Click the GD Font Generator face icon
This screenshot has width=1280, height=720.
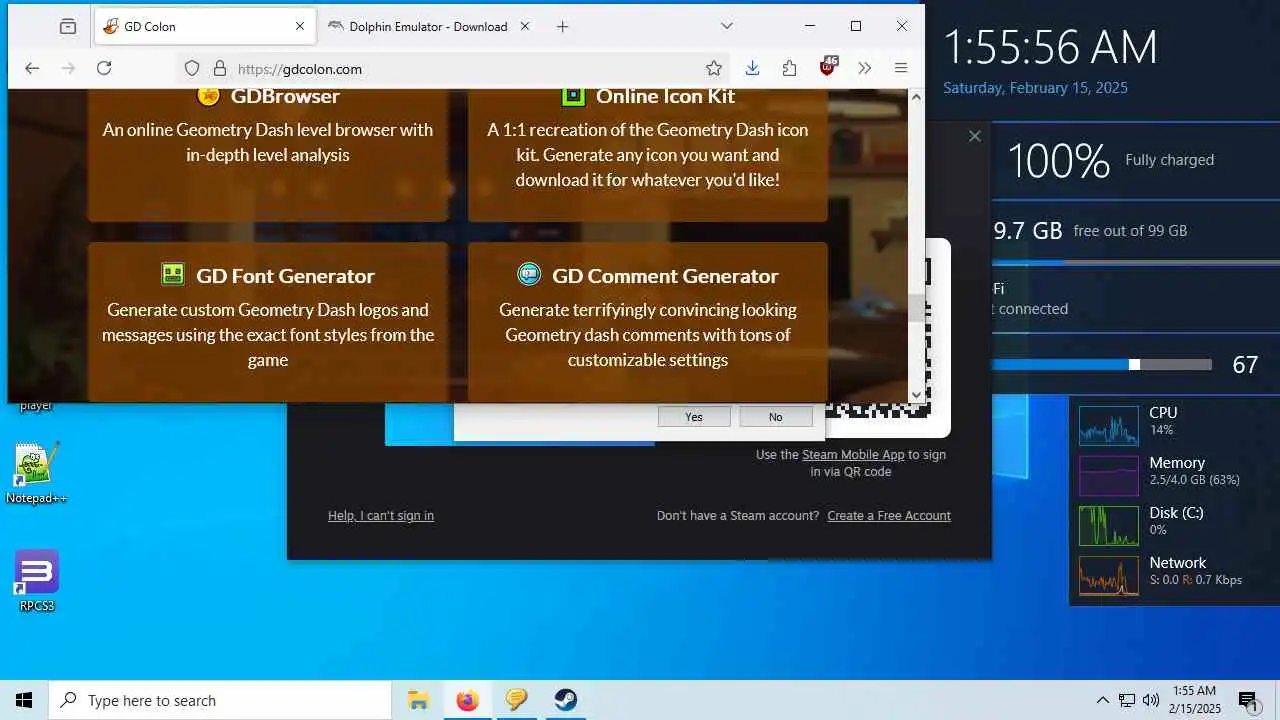pos(173,275)
